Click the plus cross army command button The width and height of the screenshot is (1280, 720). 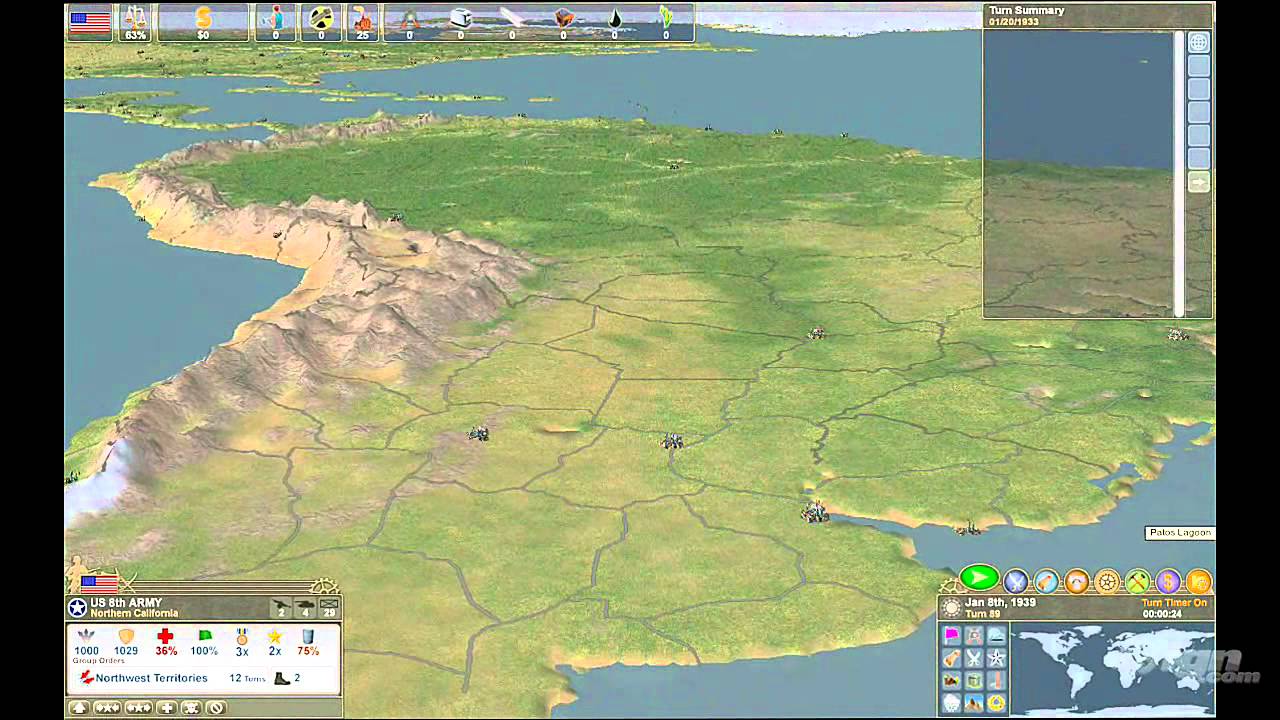point(166,708)
